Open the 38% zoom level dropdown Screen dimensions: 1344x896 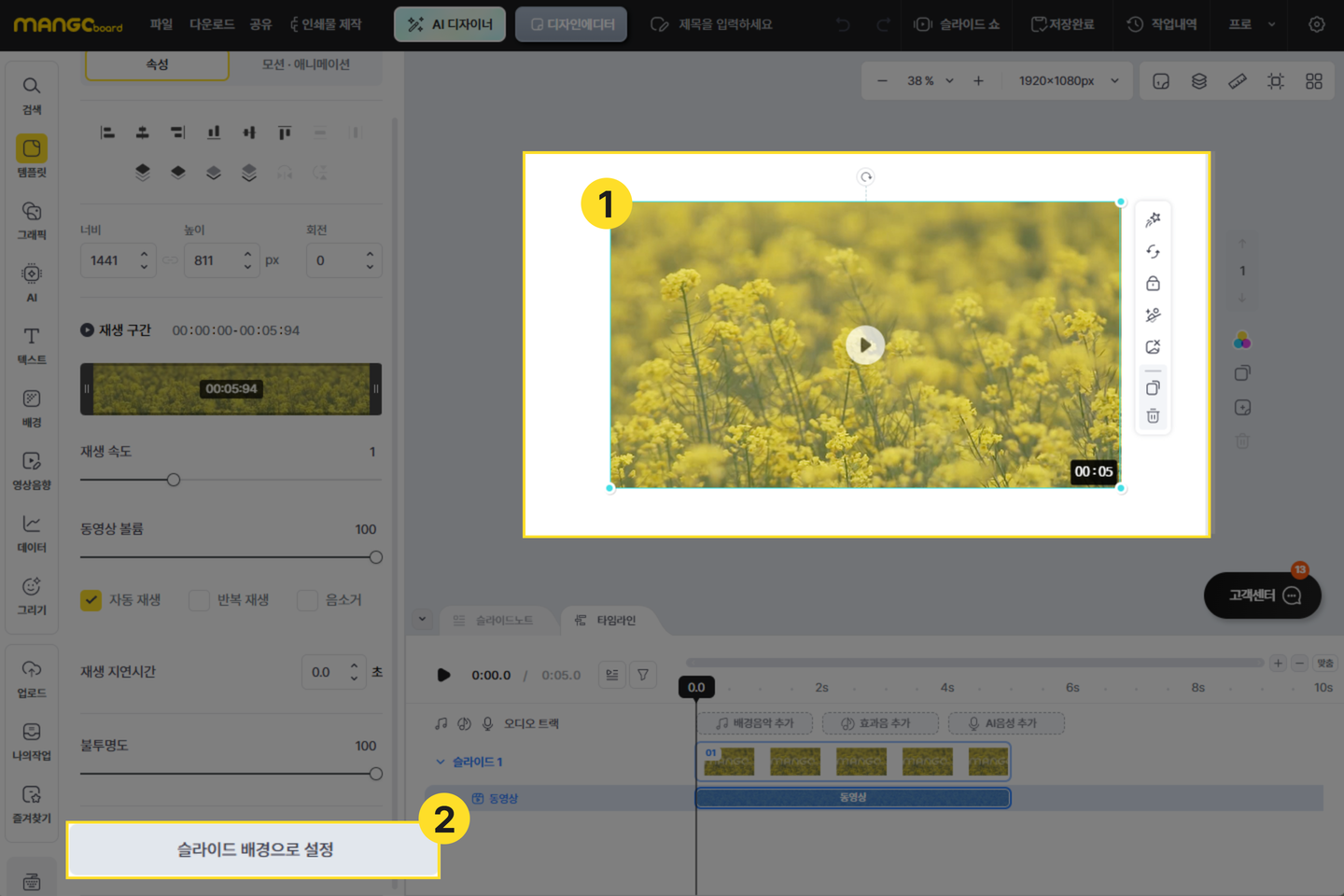[x=930, y=81]
